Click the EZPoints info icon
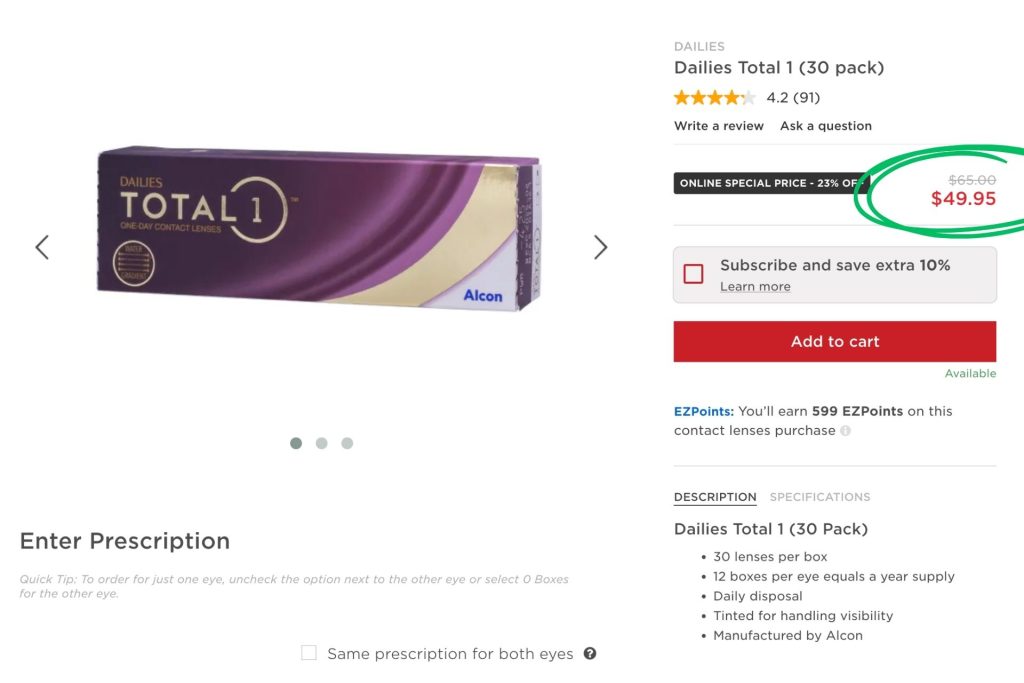Viewport: 1024px width, 683px height. [845, 430]
